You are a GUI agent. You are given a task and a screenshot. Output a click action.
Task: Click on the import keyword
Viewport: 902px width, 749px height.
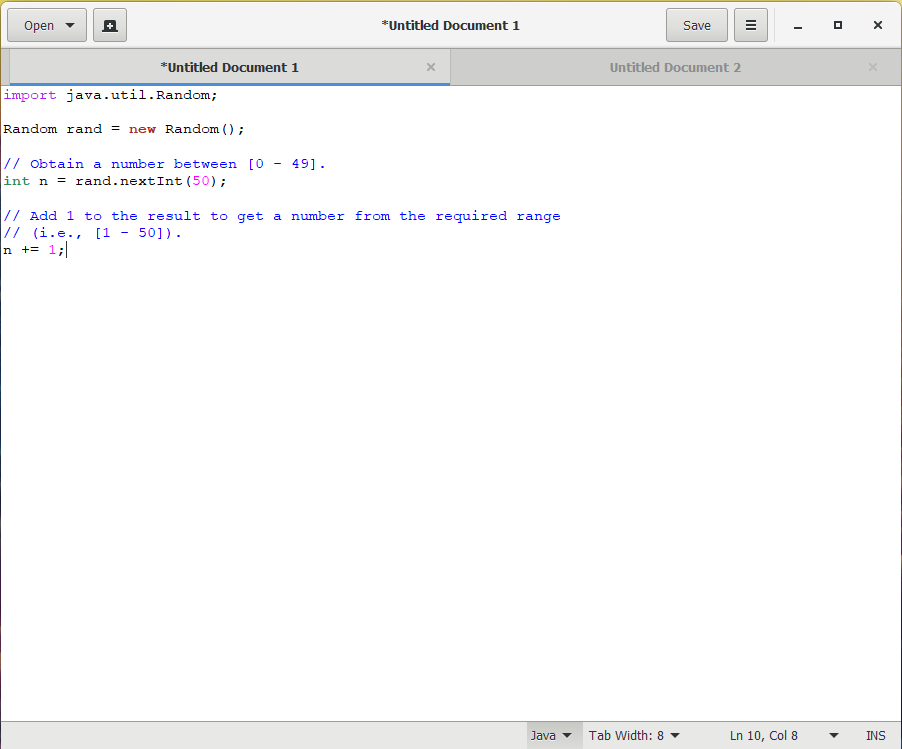29,95
